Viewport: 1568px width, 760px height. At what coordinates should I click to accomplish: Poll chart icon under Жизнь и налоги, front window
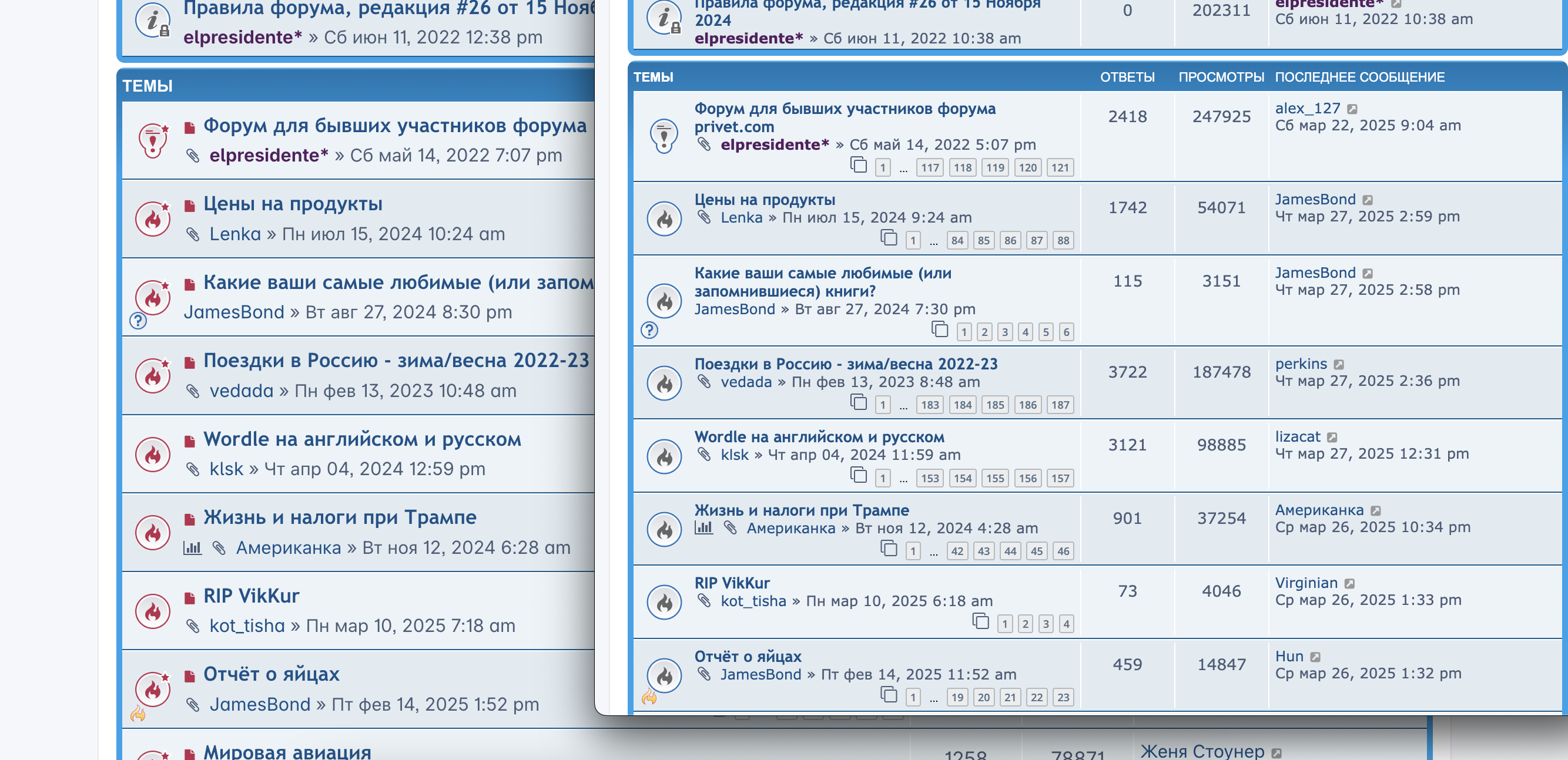[x=703, y=527]
